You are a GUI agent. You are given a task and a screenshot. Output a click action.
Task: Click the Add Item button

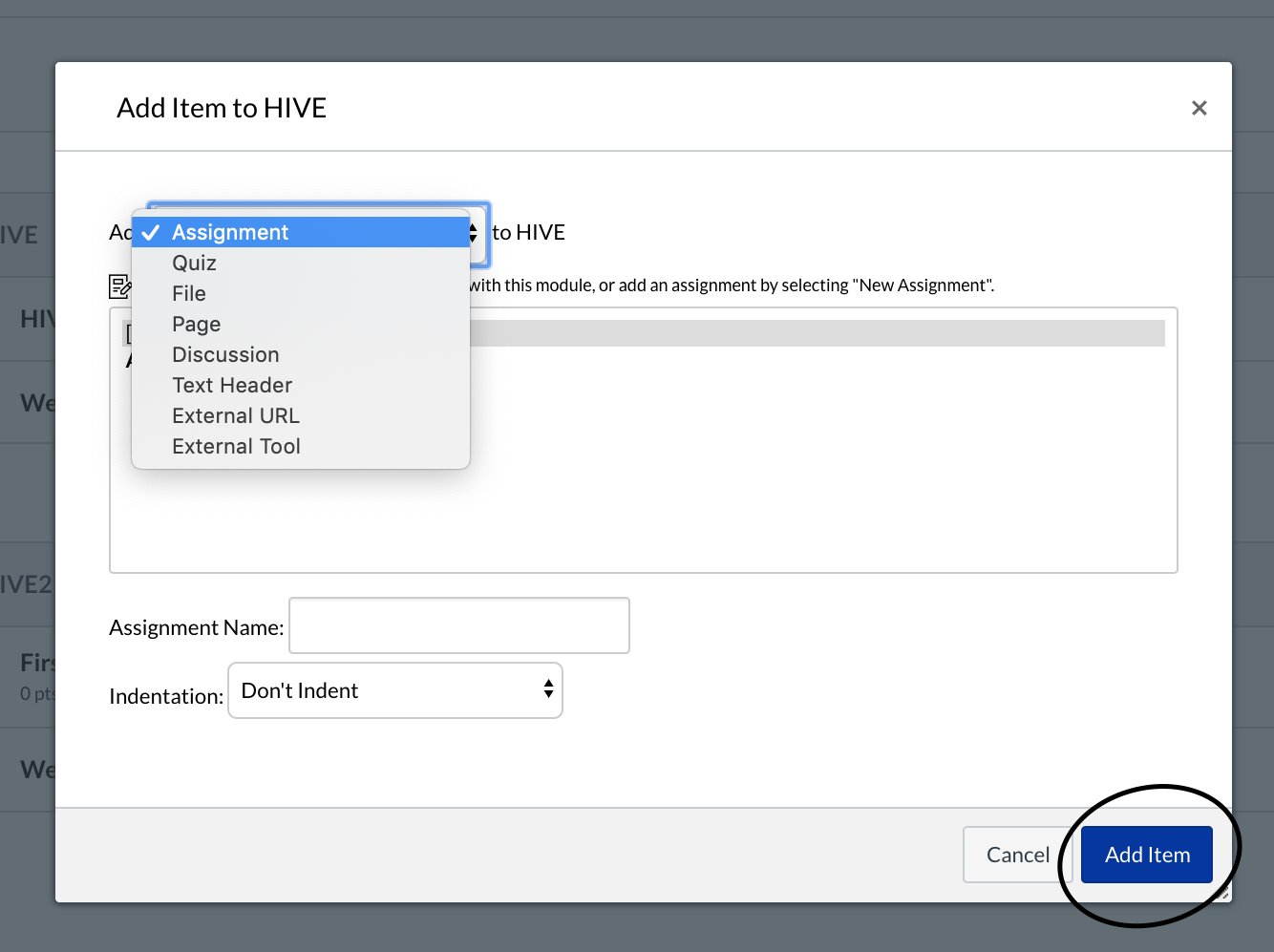coord(1147,855)
